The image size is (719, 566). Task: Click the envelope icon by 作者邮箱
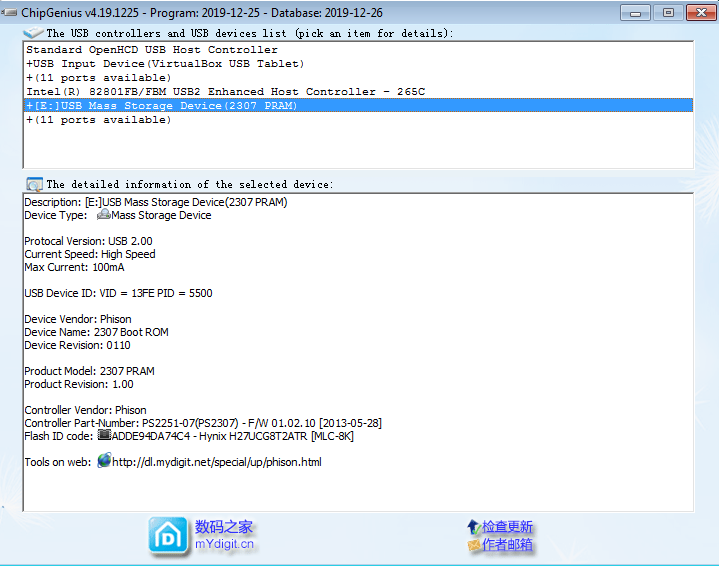474,545
